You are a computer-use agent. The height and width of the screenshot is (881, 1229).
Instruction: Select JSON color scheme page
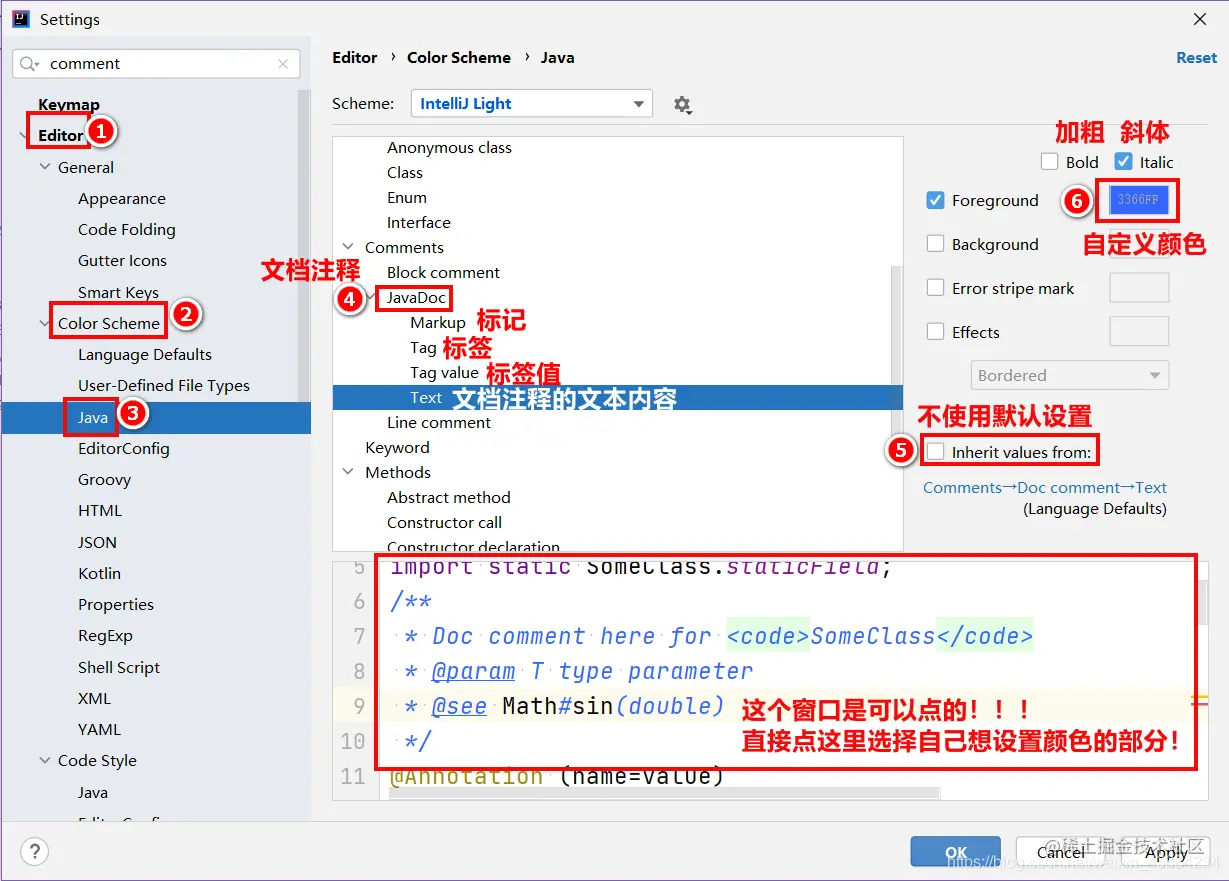(98, 542)
